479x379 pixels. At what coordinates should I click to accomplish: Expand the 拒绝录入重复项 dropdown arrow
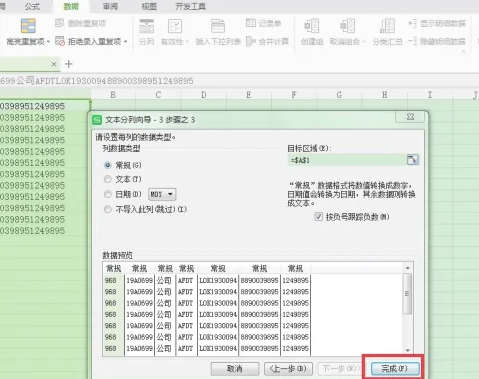coord(126,42)
